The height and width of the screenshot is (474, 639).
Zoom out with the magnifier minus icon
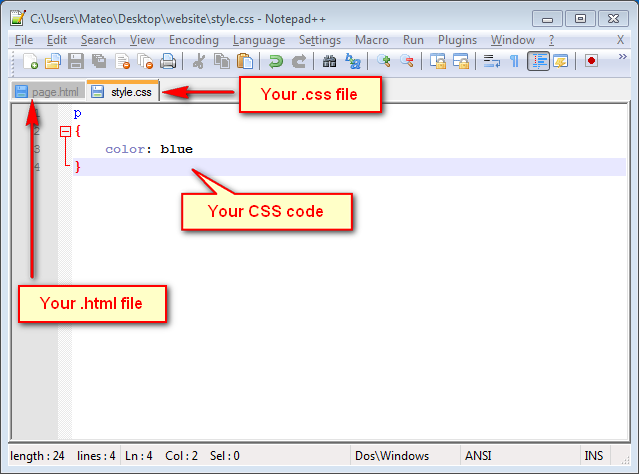click(407, 61)
